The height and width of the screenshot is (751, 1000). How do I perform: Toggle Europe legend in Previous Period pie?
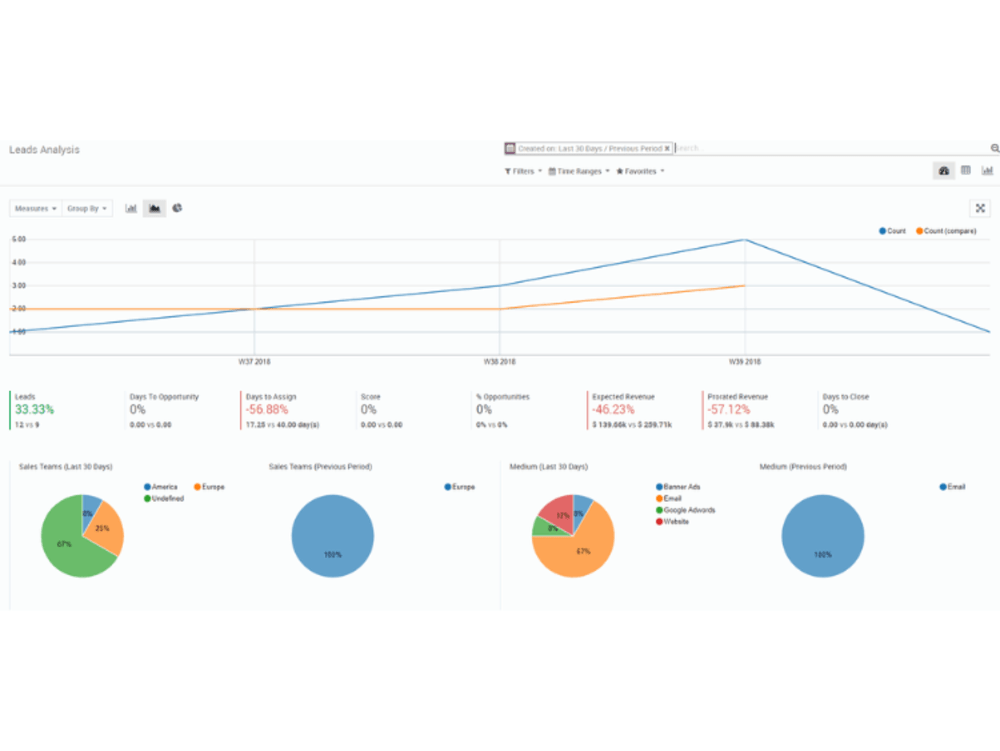[x=459, y=487]
